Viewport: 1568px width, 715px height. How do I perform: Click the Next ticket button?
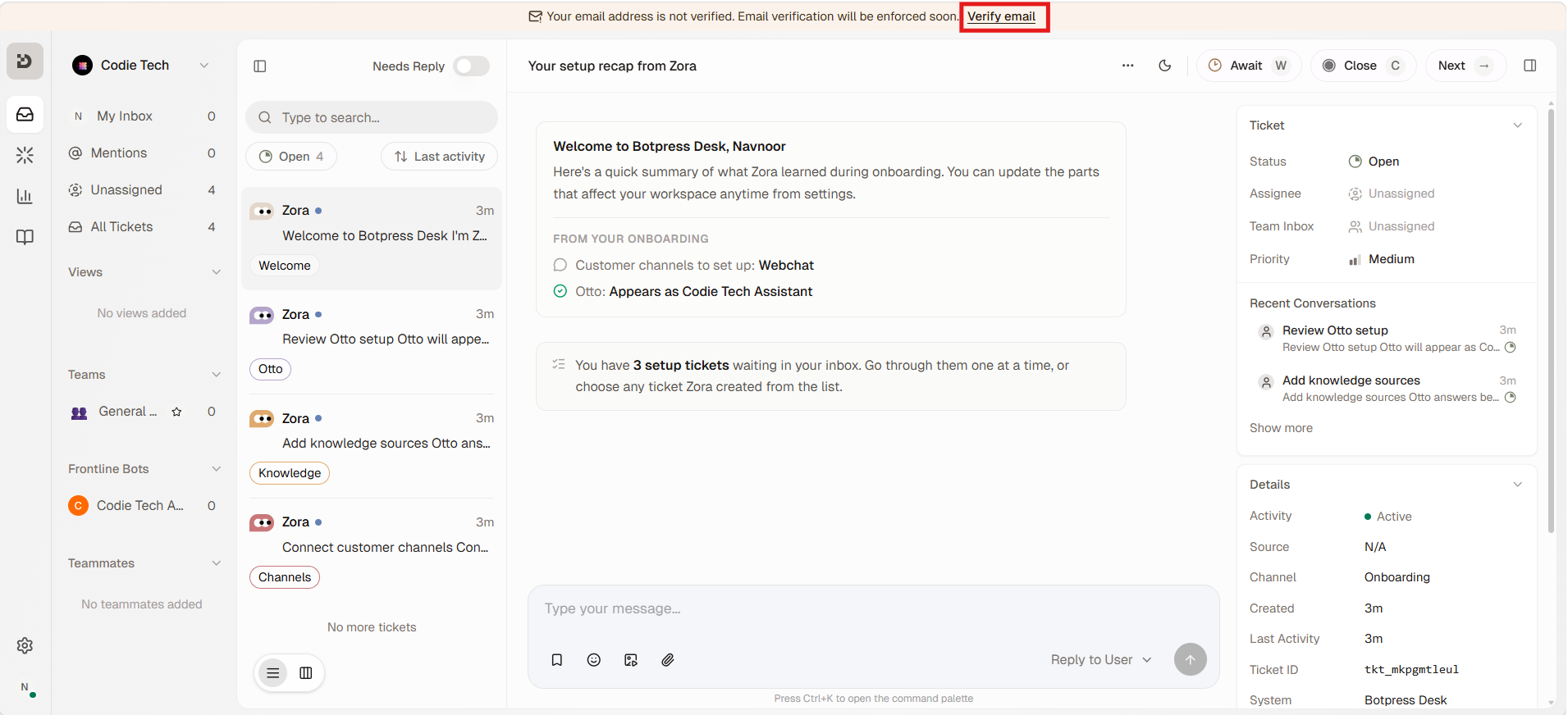pyautogui.click(x=1465, y=66)
